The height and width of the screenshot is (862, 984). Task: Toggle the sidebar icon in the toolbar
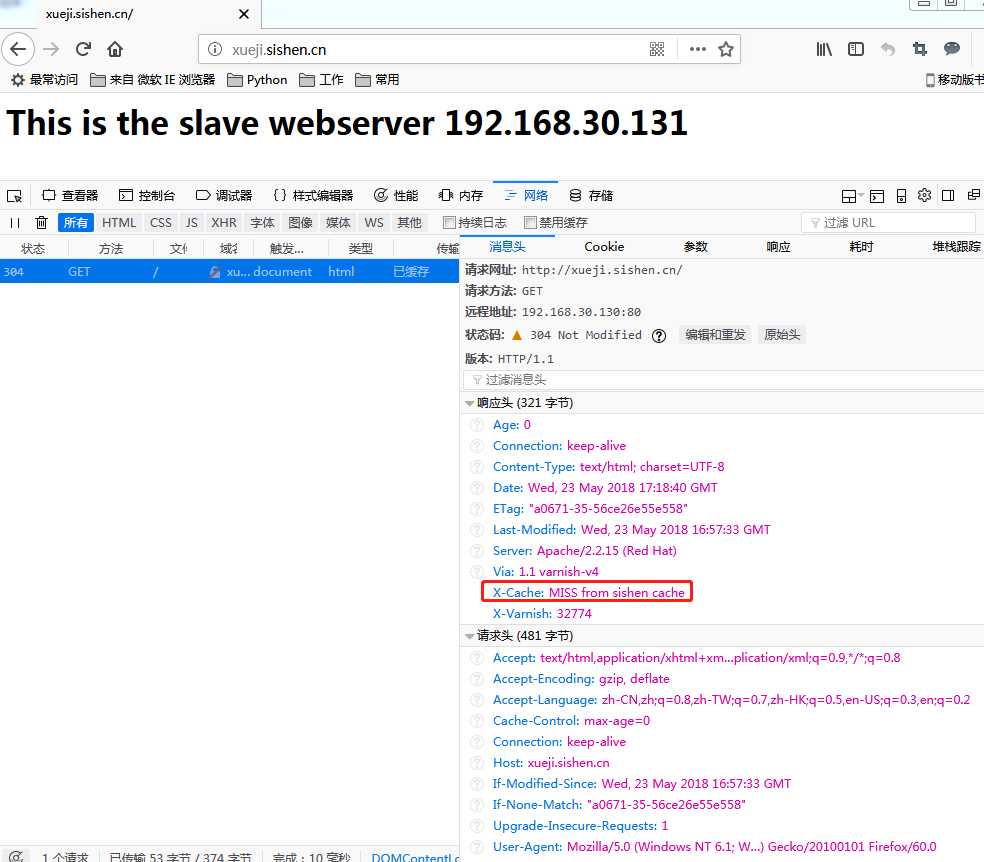point(856,49)
